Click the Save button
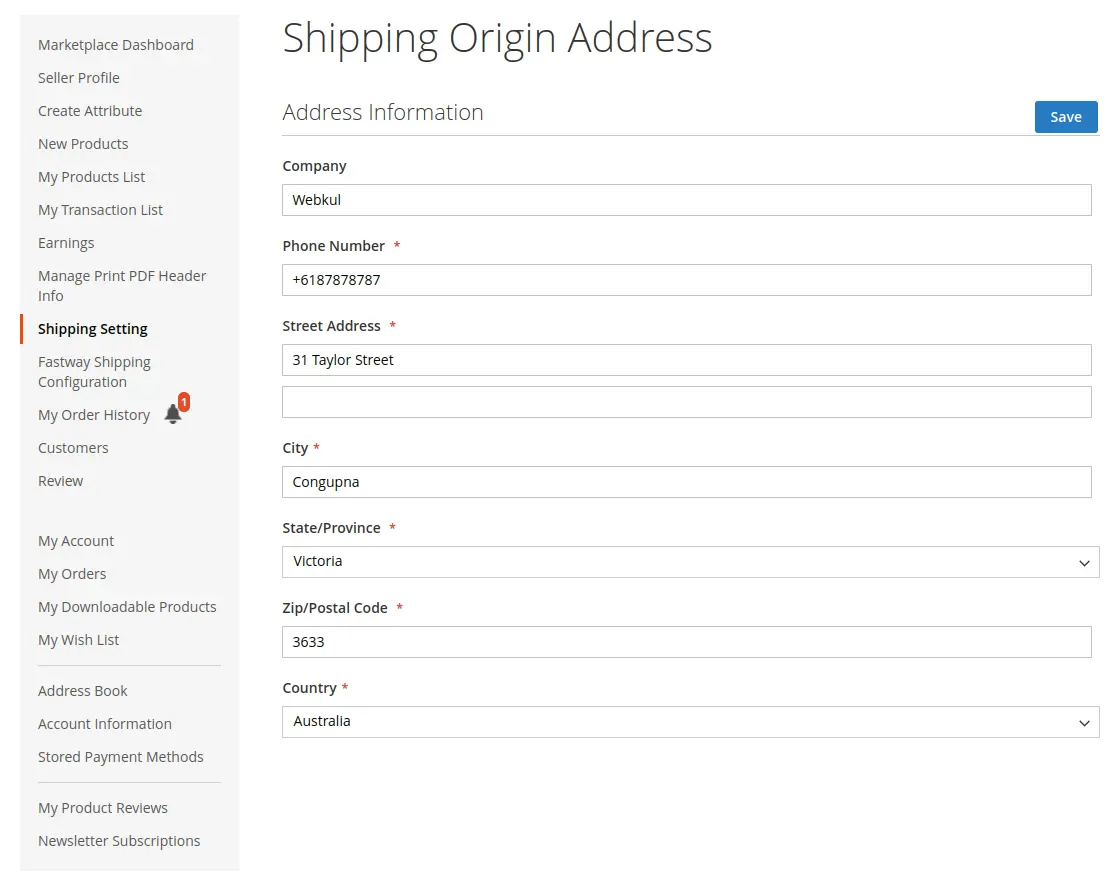 [x=1065, y=117]
